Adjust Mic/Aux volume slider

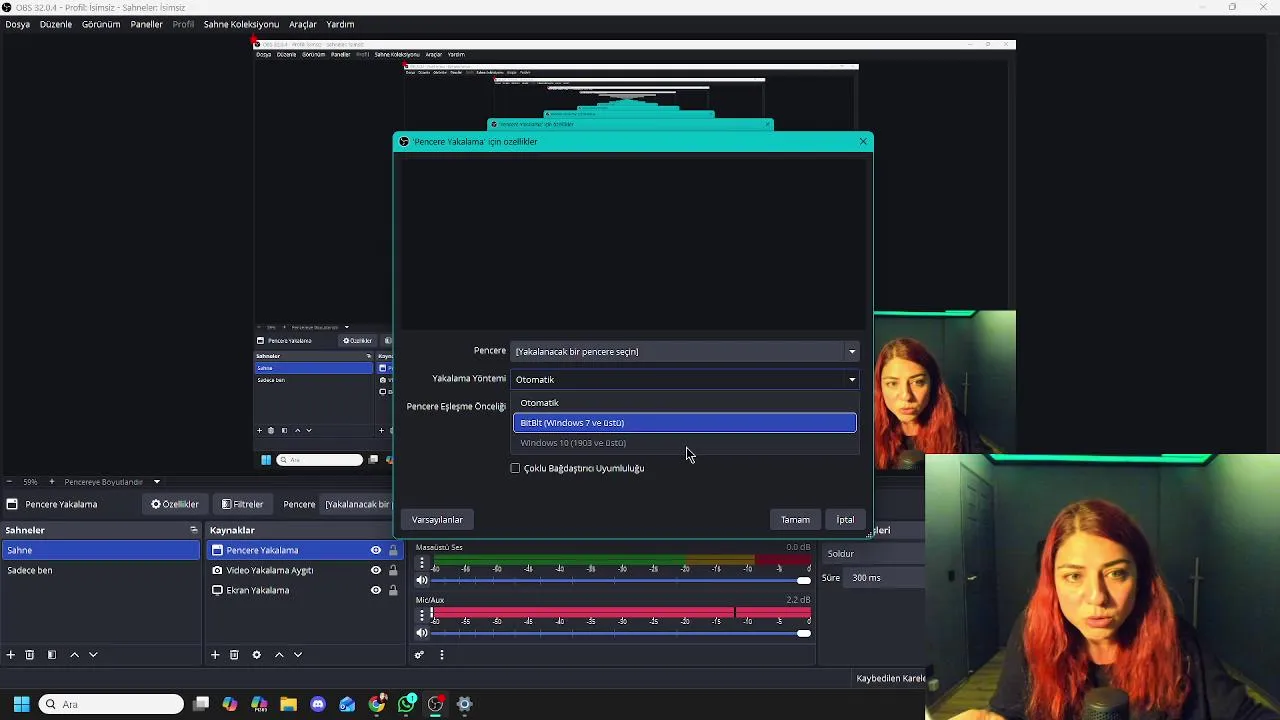pyautogui.click(x=621, y=633)
